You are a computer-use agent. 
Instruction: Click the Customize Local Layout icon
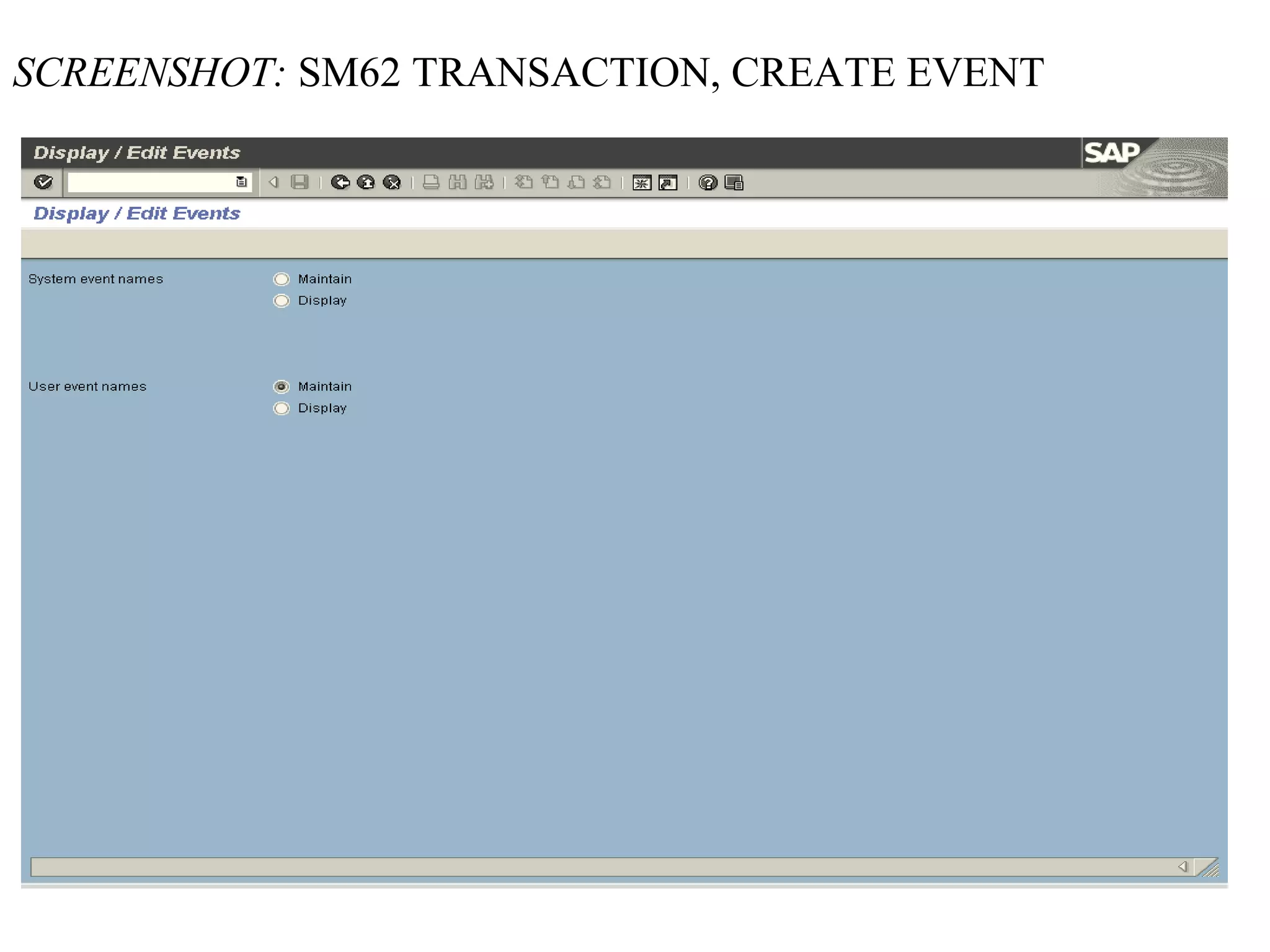[734, 183]
